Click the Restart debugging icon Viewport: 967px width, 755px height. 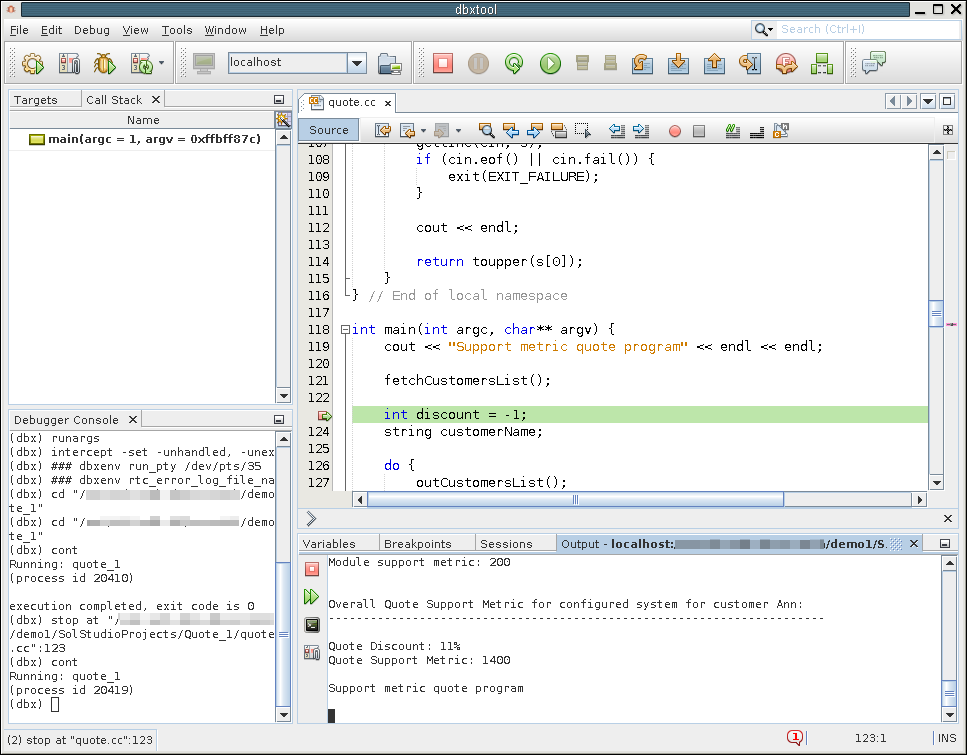coord(514,64)
